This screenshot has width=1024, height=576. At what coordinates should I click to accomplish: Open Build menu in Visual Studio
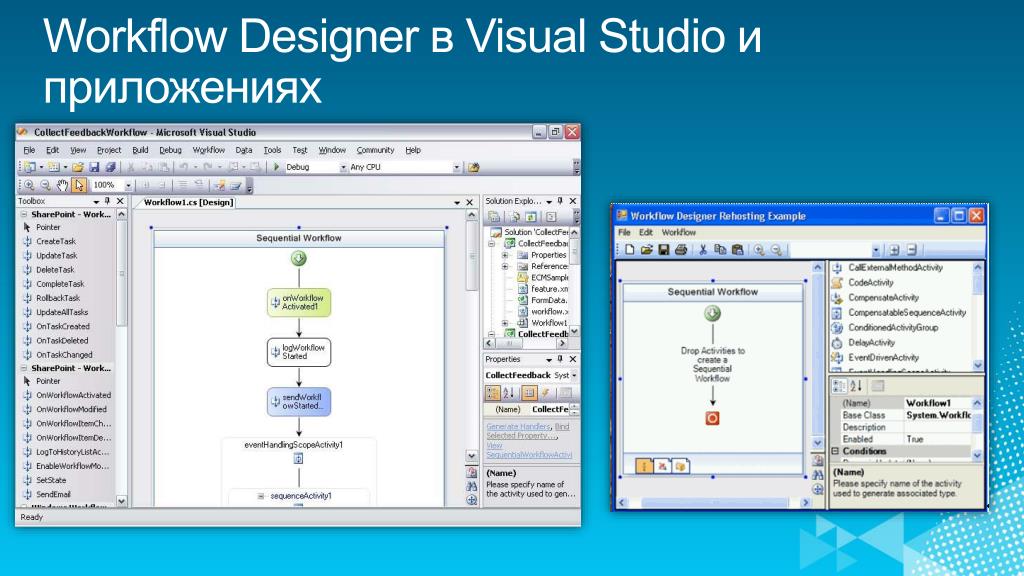point(140,150)
